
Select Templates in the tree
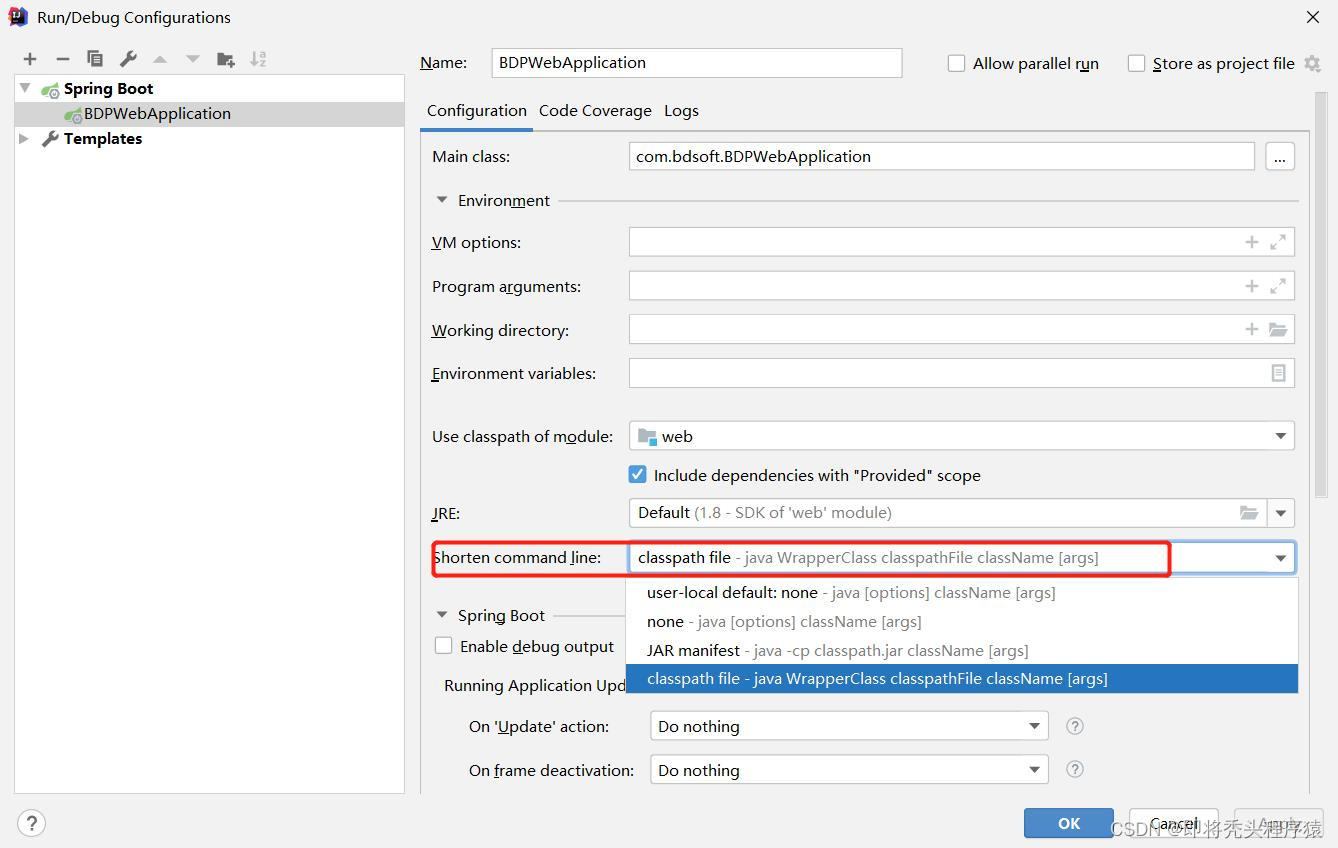point(103,138)
